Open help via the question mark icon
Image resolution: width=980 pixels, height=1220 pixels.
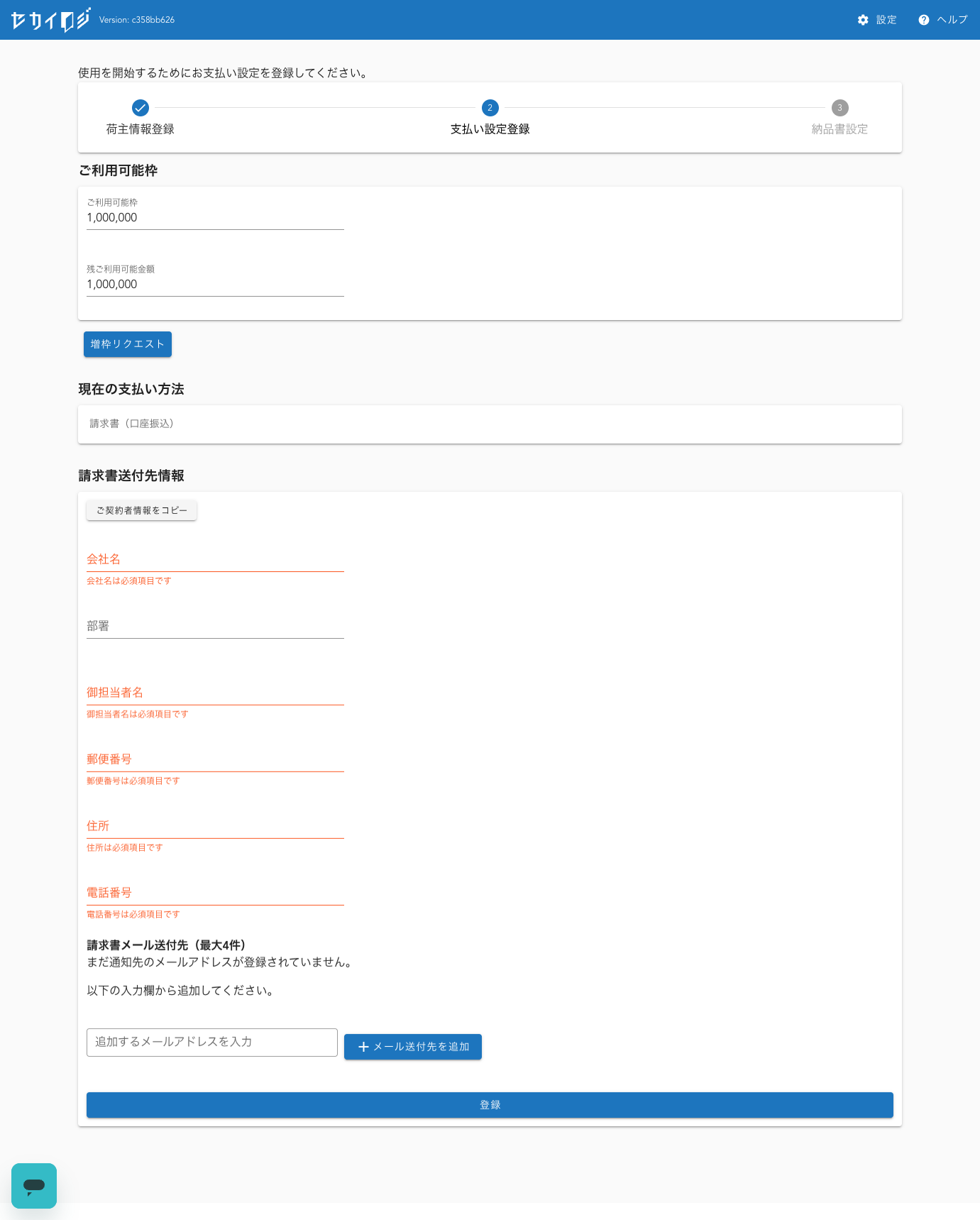pos(923,20)
